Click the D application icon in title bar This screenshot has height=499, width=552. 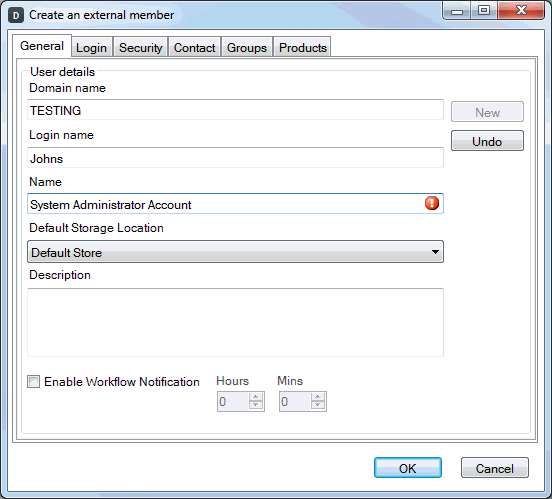pyautogui.click(x=16, y=15)
